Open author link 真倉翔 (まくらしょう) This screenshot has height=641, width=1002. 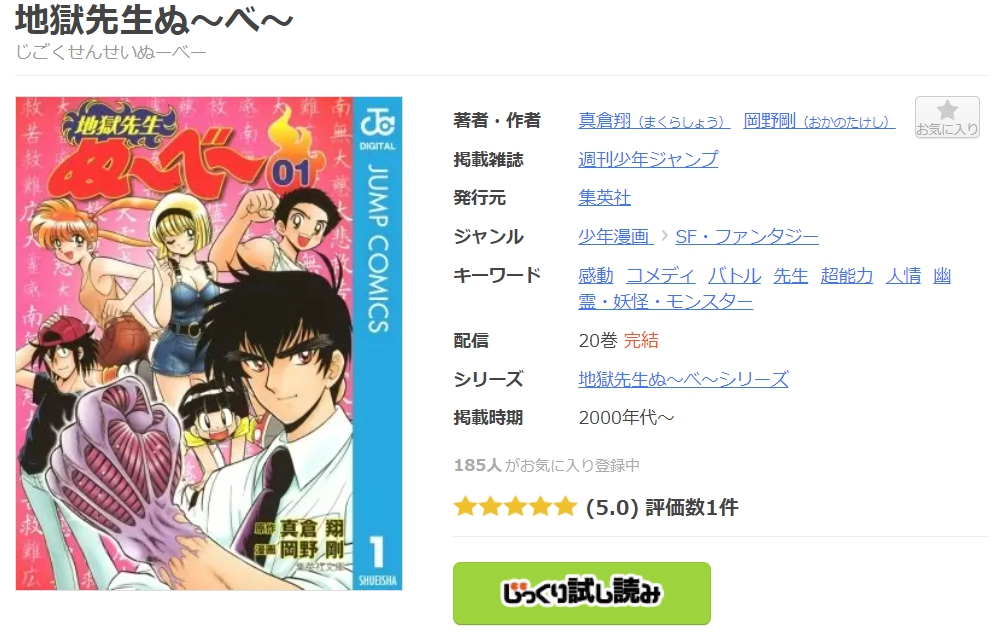[654, 121]
